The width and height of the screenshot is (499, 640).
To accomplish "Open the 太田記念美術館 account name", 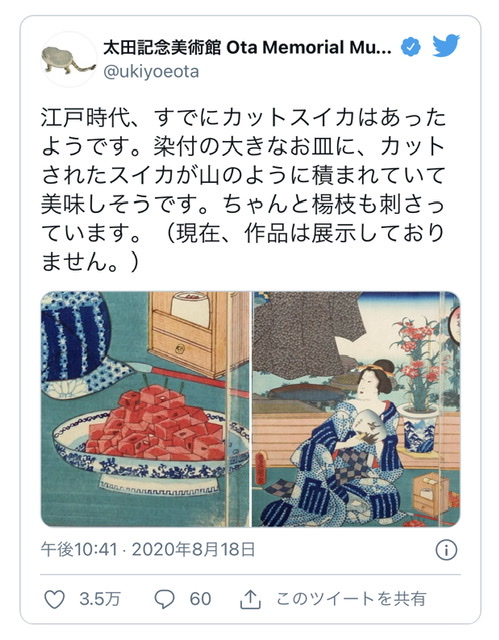I will [x=162, y=47].
